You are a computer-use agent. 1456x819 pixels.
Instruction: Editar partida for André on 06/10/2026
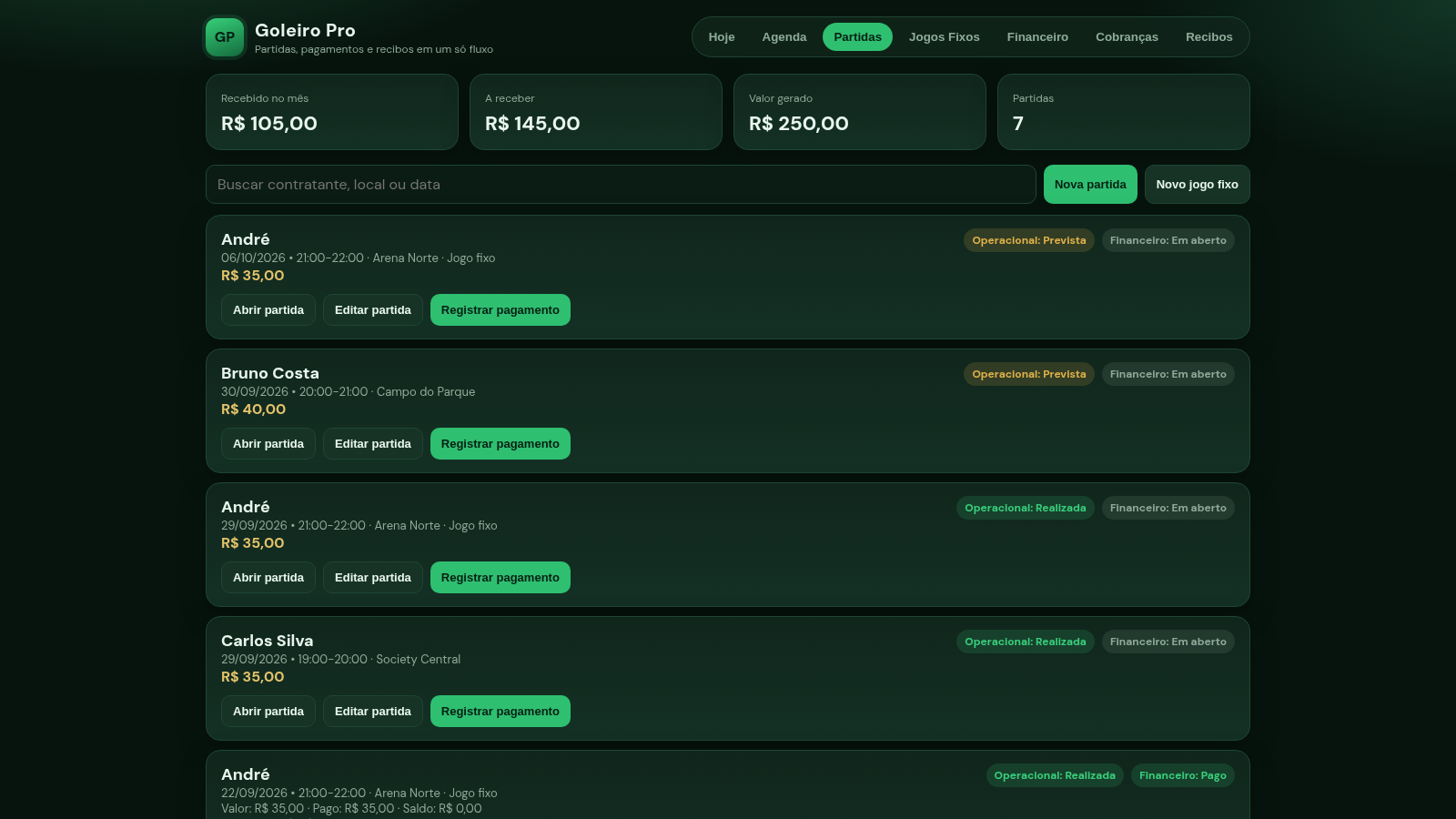click(373, 309)
